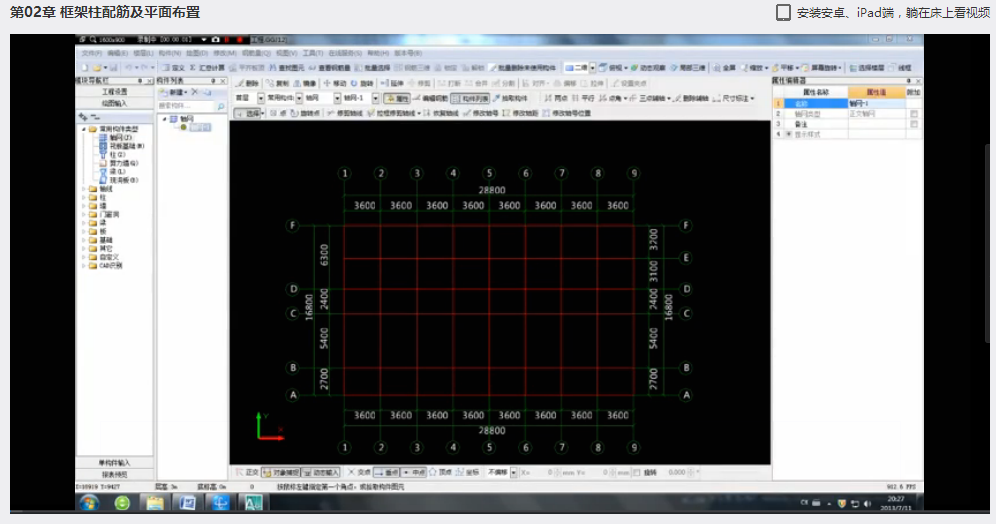This screenshot has width=996, height=524.
Task: Click the 移动 (move) tool
Action: pos(334,83)
